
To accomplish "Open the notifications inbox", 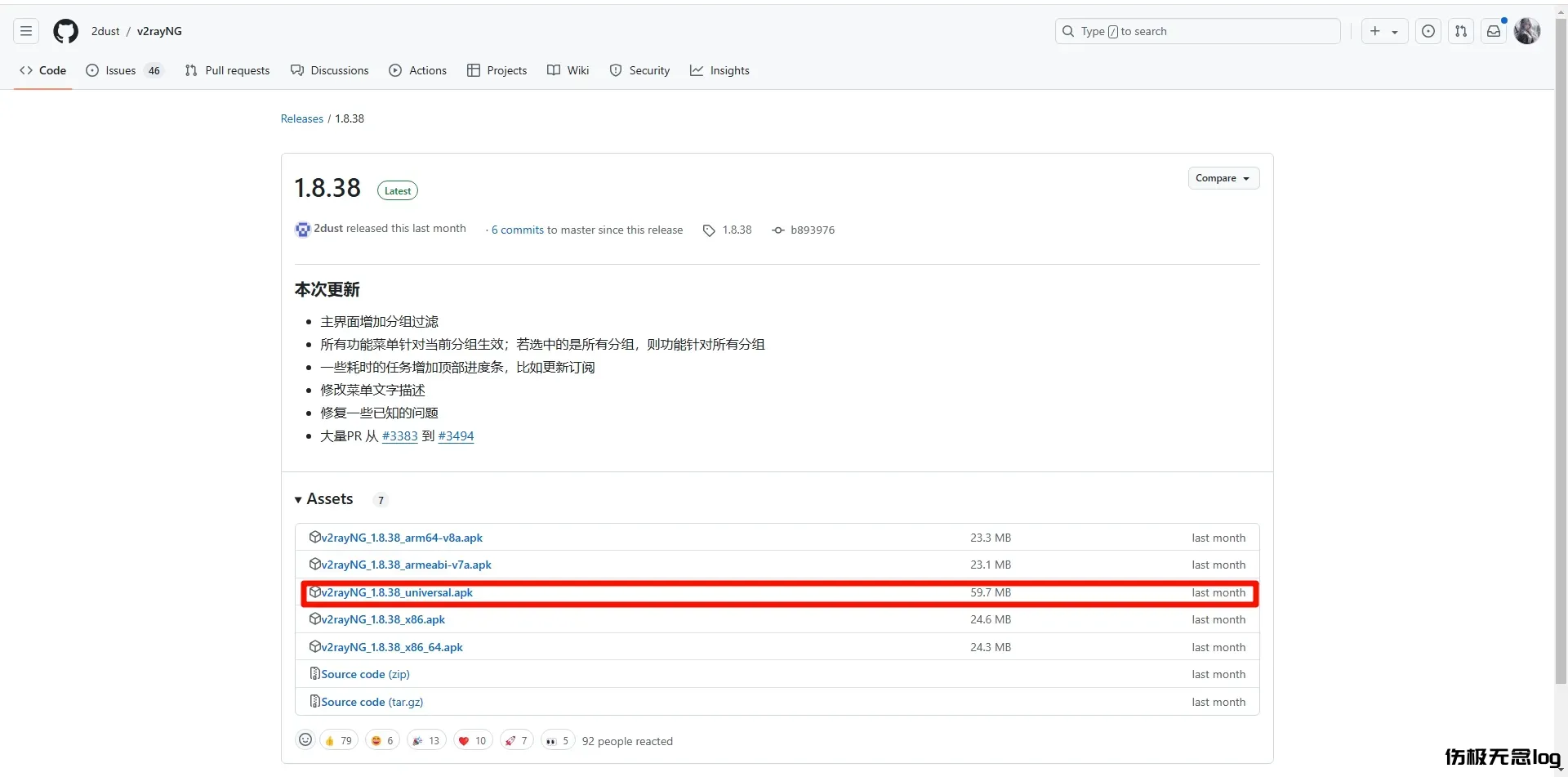I will tap(1494, 31).
